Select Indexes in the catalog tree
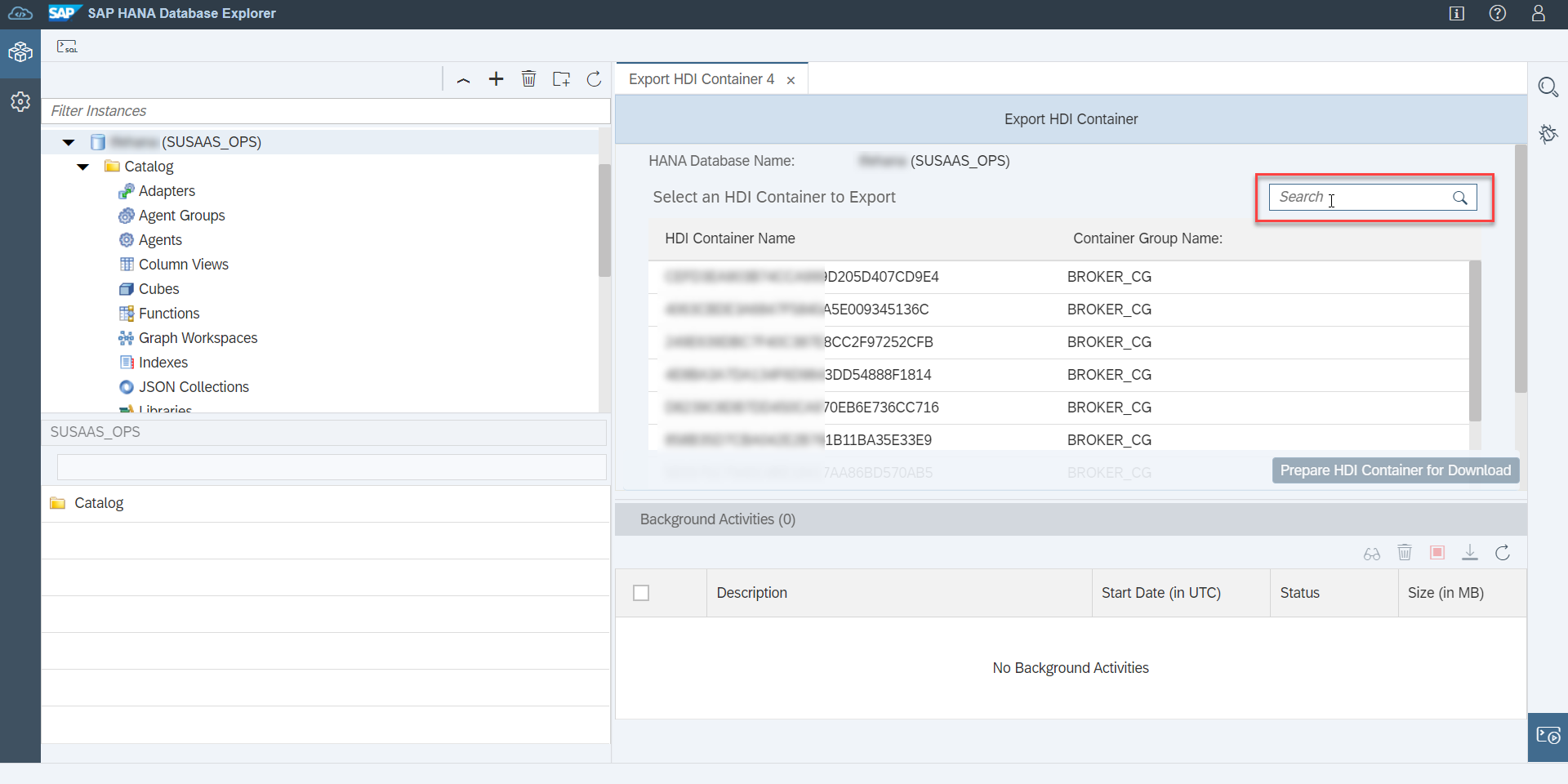 click(x=163, y=363)
